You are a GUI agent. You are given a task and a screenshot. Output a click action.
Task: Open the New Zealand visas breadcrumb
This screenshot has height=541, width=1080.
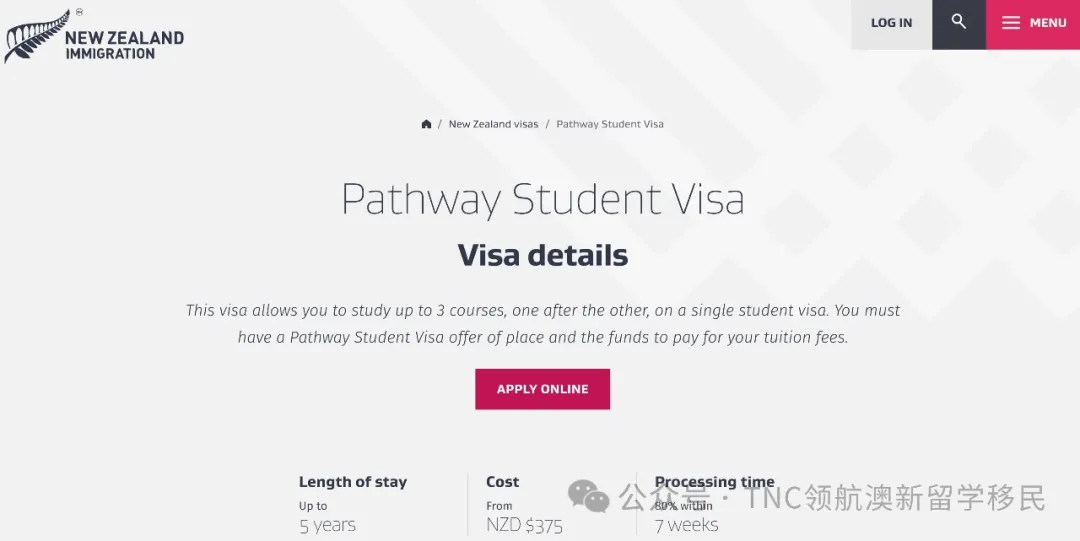[493, 124]
